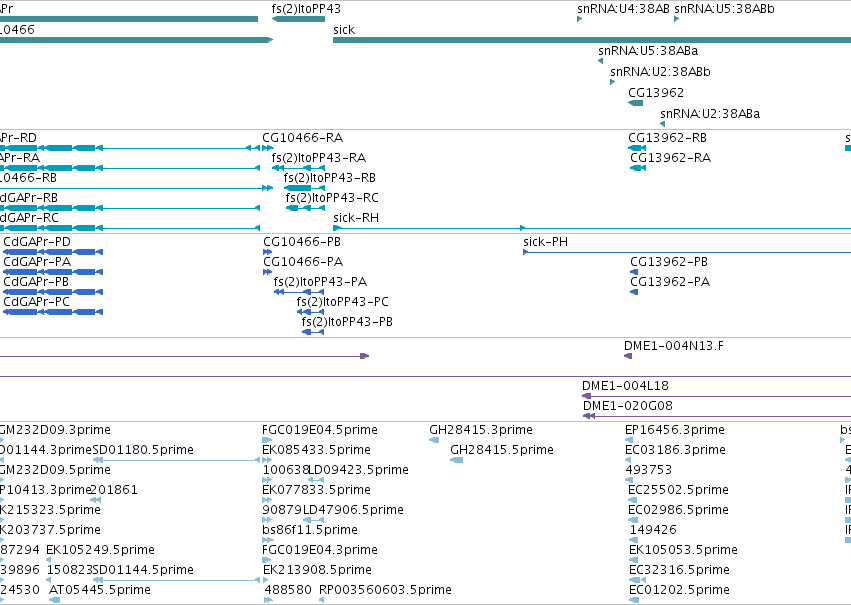Click feature 100638
851x605 pixels.
[x=285, y=470]
